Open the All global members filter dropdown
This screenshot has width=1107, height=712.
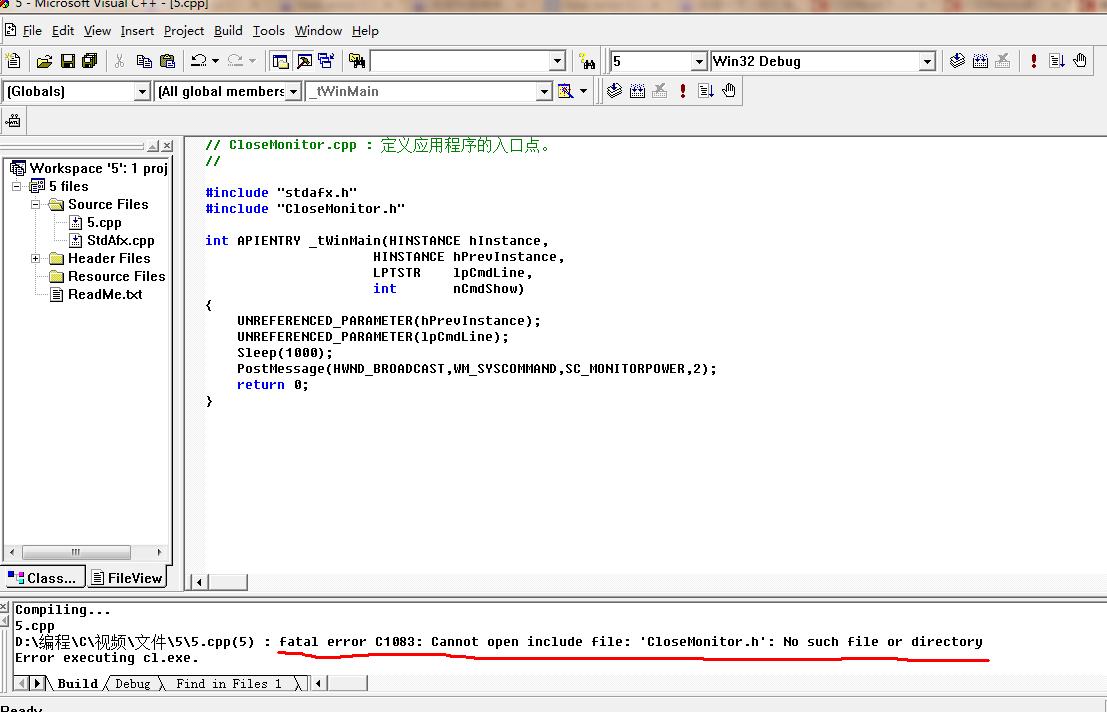(293, 92)
